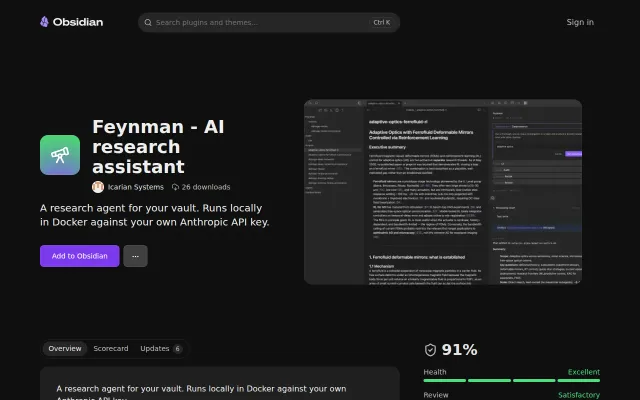This screenshot has height=400, width=640.
Task: Click the shield icon next to 91%
Action: (430, 350)
